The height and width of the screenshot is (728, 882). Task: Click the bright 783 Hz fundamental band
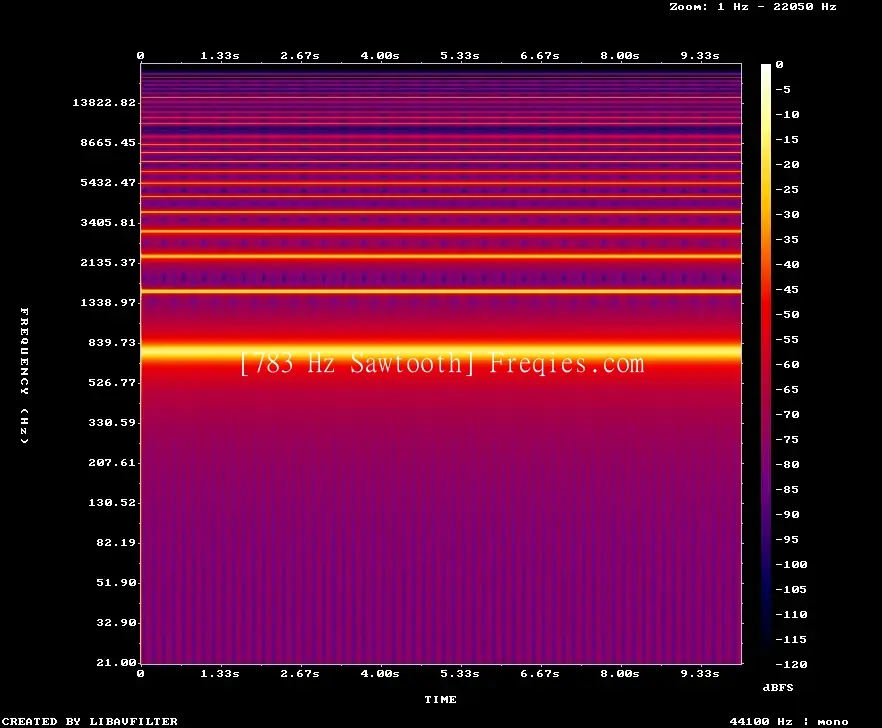[440, 353]
